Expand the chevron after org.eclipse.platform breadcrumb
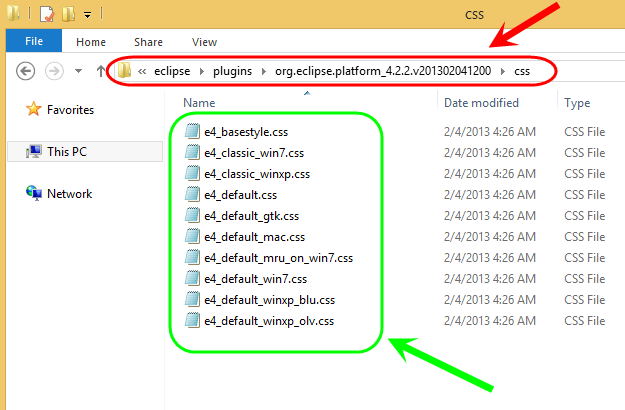Screen dimensions: 625x410 coord(503,71)
